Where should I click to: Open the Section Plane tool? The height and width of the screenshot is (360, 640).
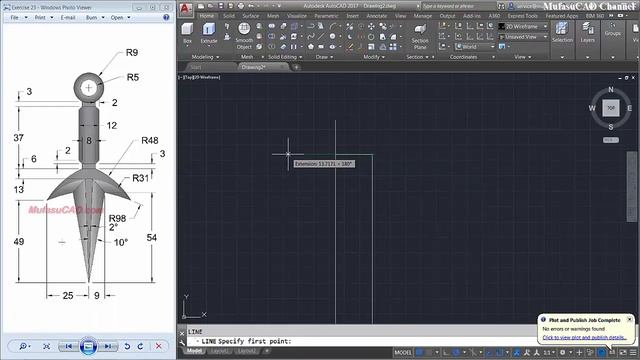pyautogui.click(x=420, y=36)
